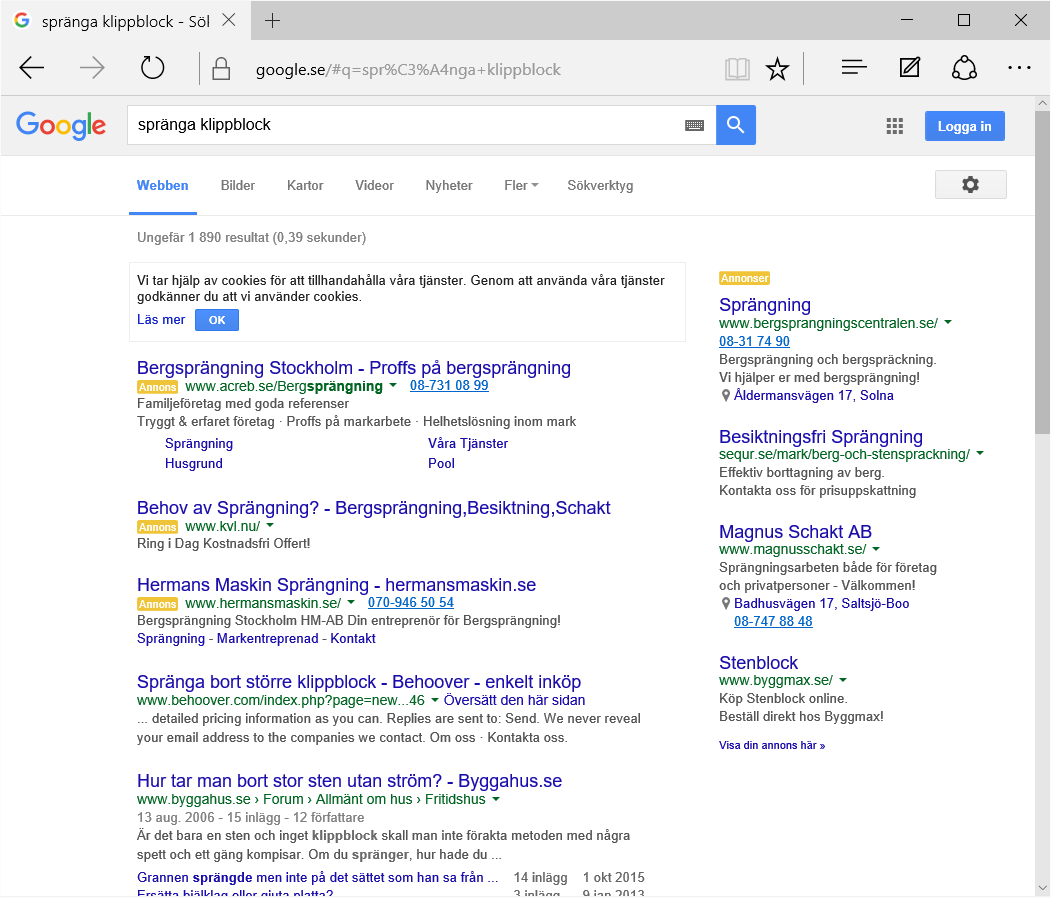Image resolution: width=1051 pixels, height=898 pixels.
Task: Switch to the Videor tab
Action: pyautogui.click(x=374, y=186)
